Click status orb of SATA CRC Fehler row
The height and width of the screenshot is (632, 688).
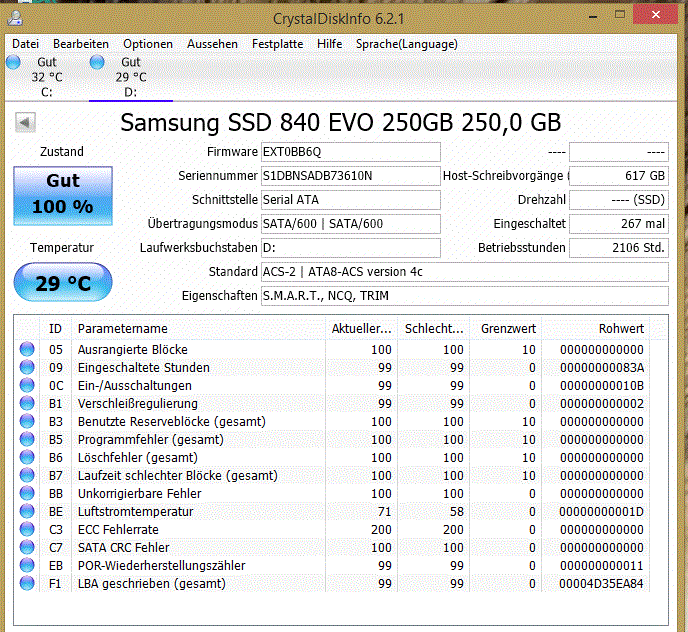click(27, 547)
